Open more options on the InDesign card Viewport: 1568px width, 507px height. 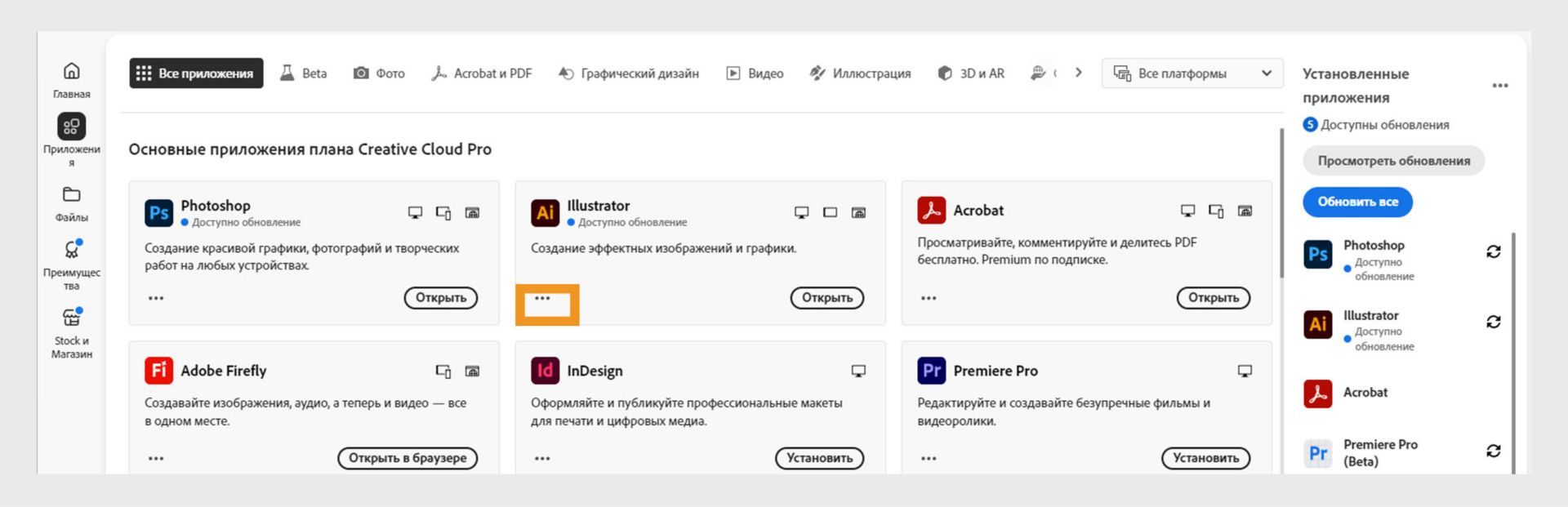(x=542, y=458)
